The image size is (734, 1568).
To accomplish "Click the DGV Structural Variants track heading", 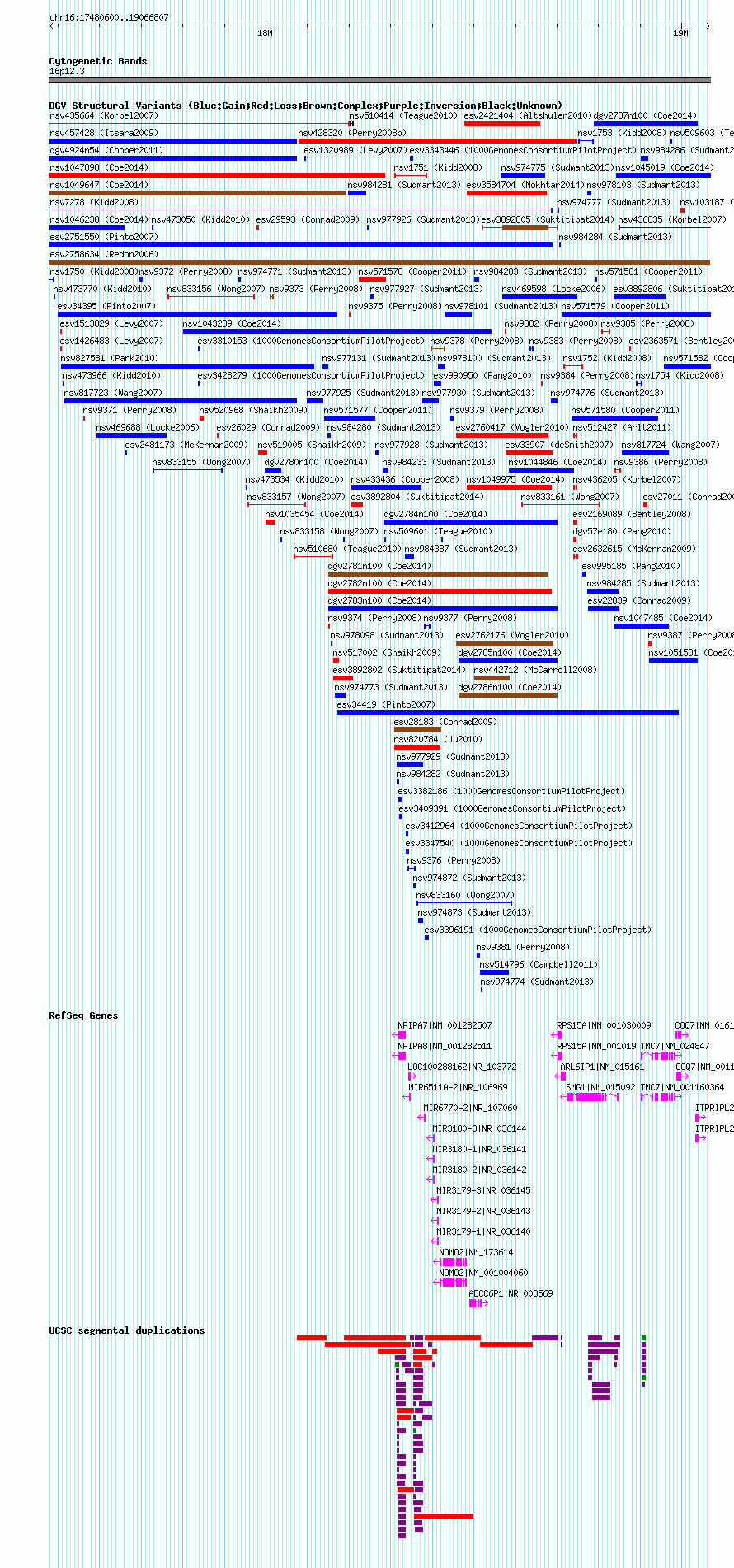I will point(305,106).
